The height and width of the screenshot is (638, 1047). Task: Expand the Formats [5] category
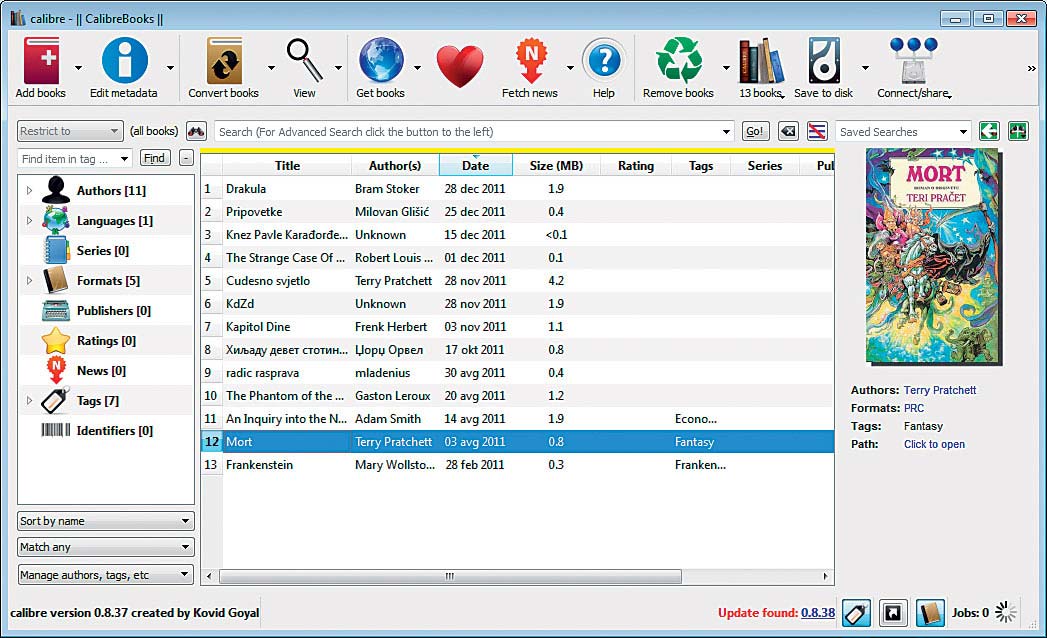(x=29, y=281)
